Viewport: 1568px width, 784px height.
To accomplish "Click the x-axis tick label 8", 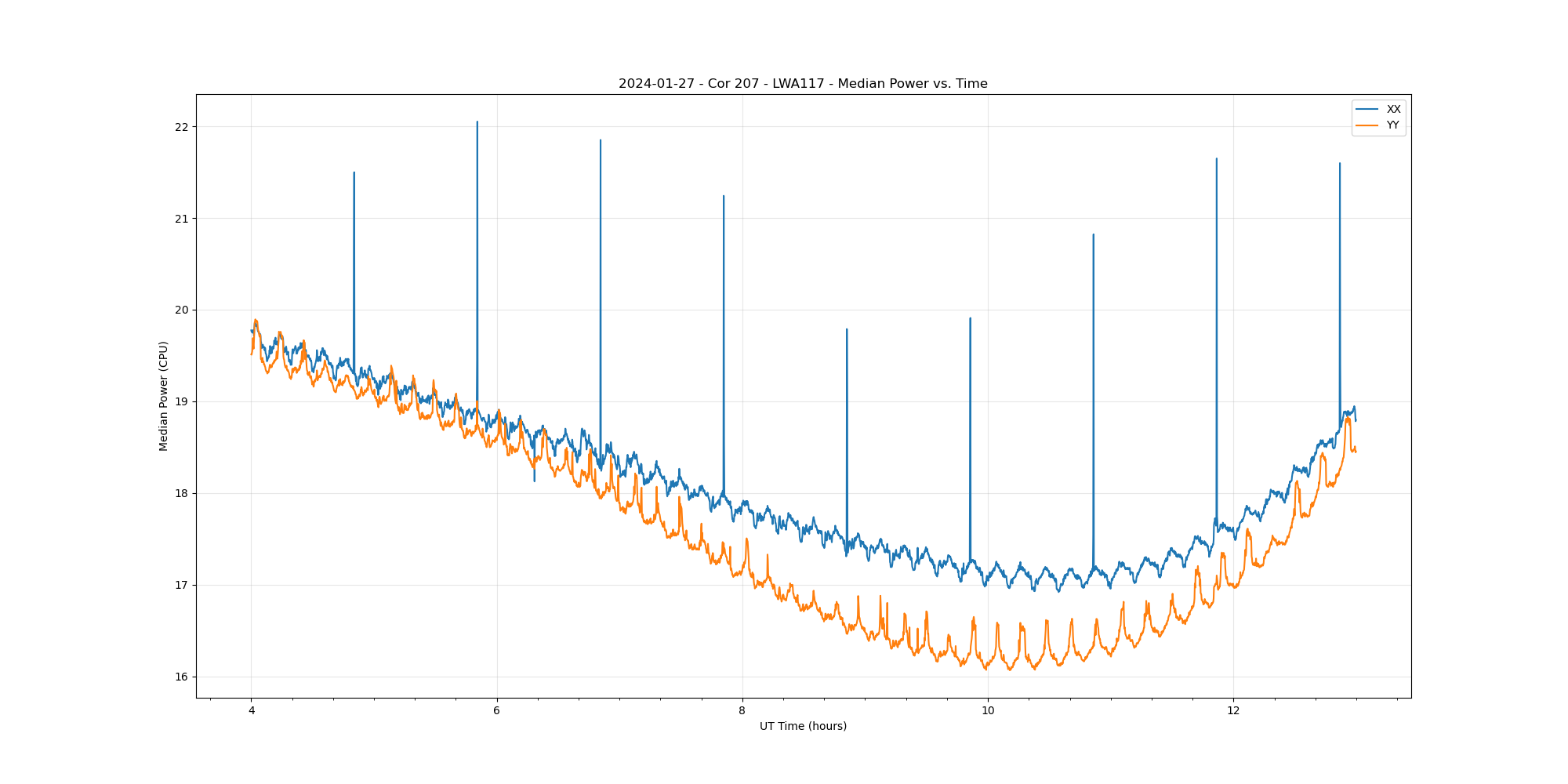I will point(742,711).
